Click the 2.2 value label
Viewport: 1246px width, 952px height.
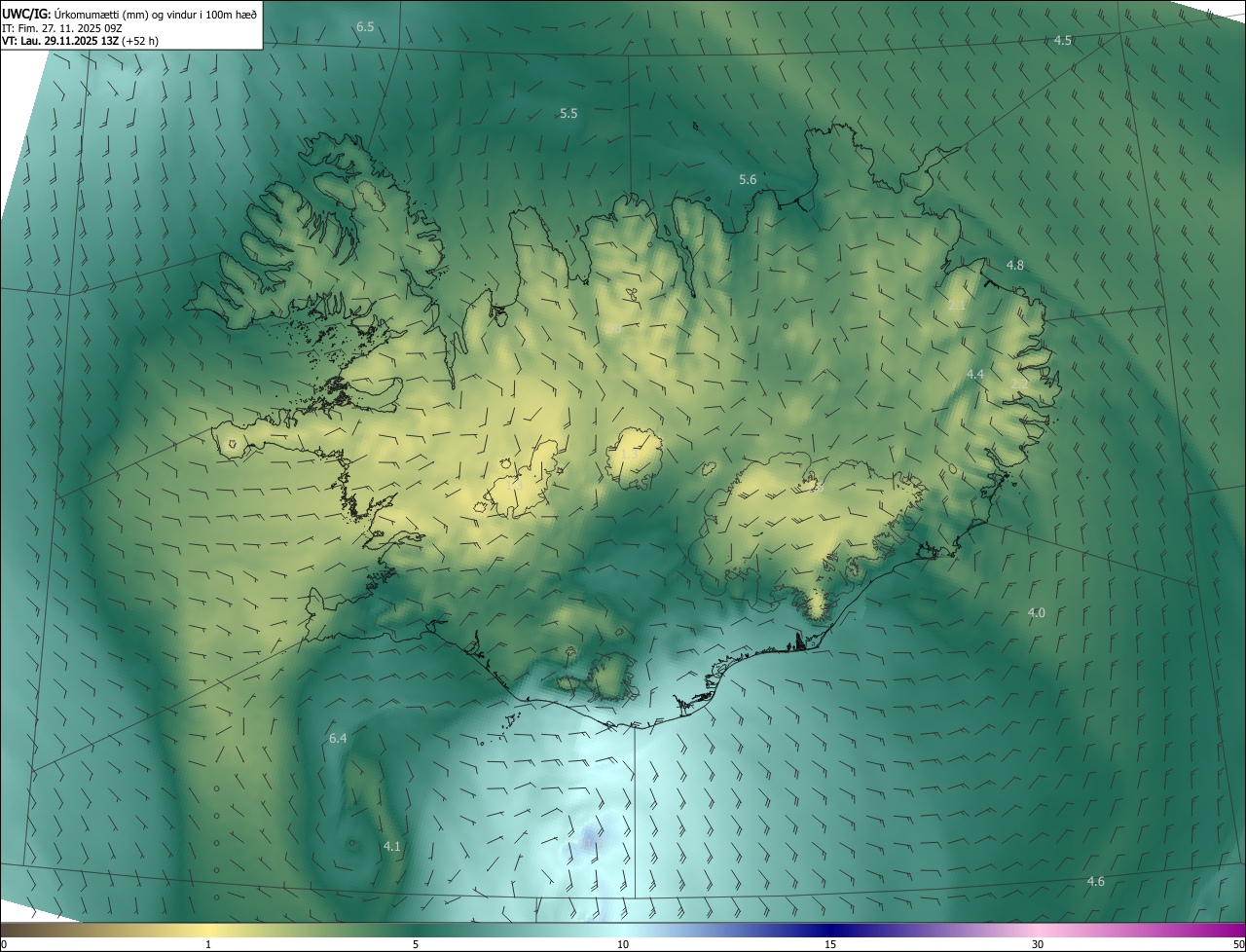point(1020,384)
